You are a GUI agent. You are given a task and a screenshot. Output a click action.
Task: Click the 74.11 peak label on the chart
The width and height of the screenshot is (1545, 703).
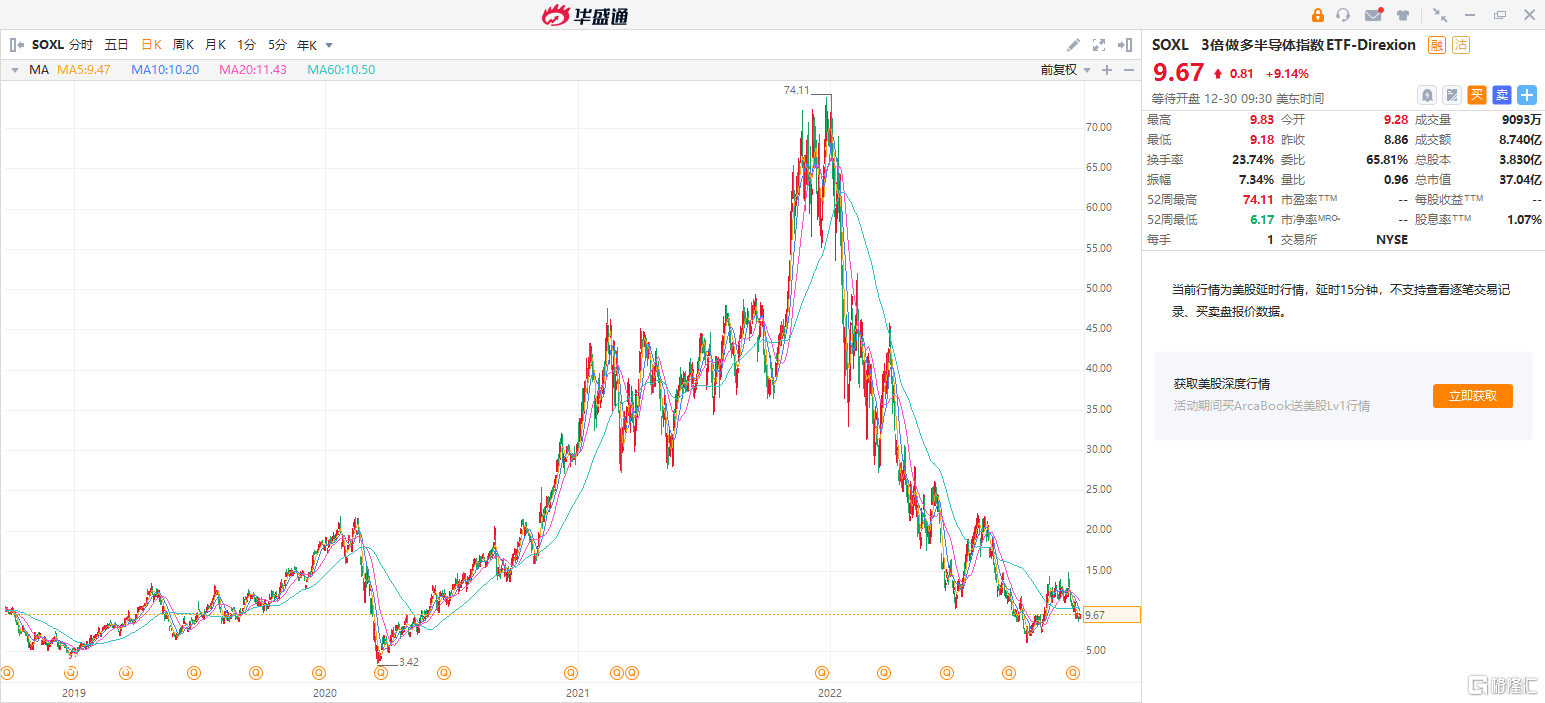coord(796,90)
